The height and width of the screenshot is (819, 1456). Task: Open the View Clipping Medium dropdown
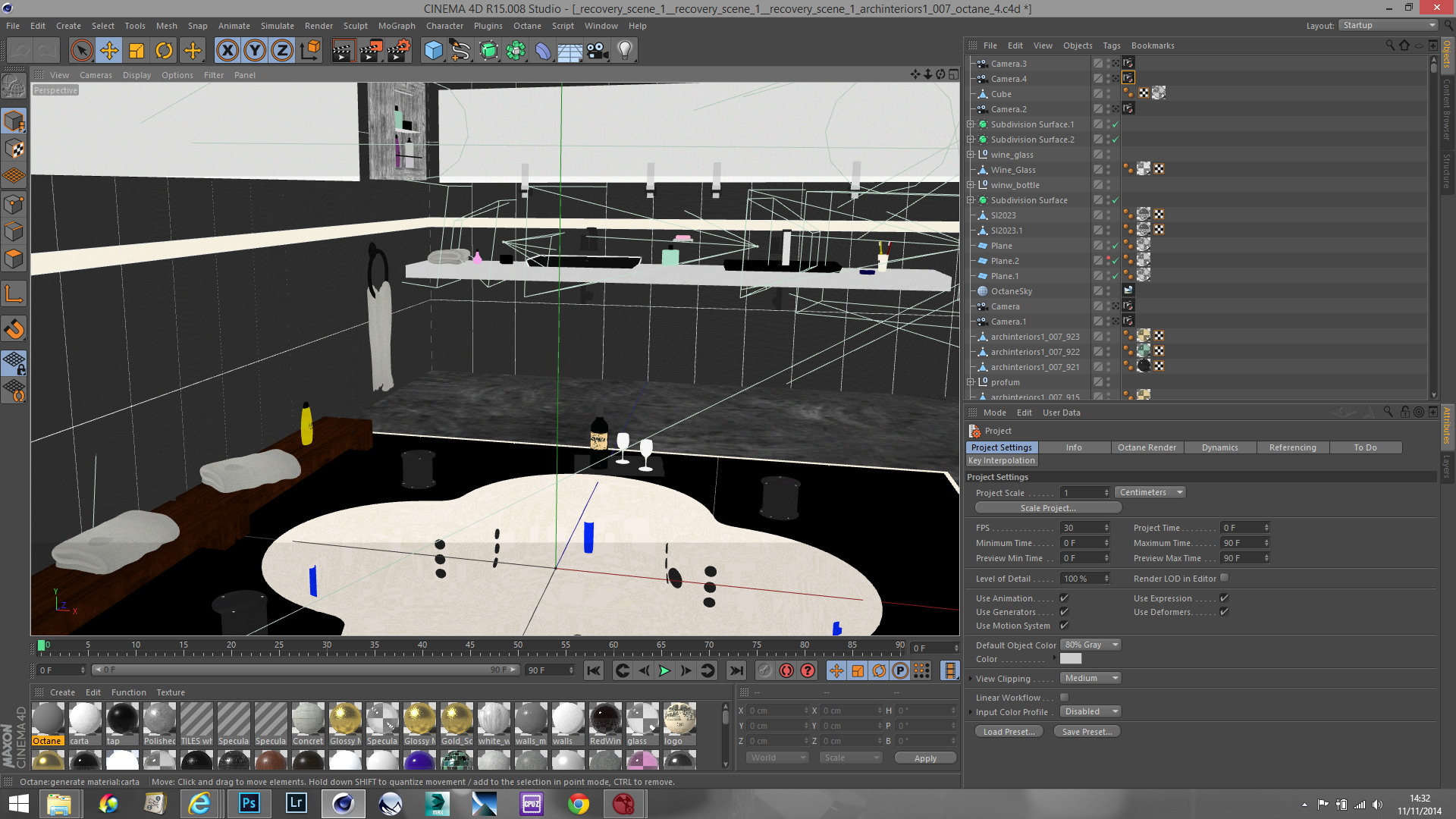tap(1090, 679)
